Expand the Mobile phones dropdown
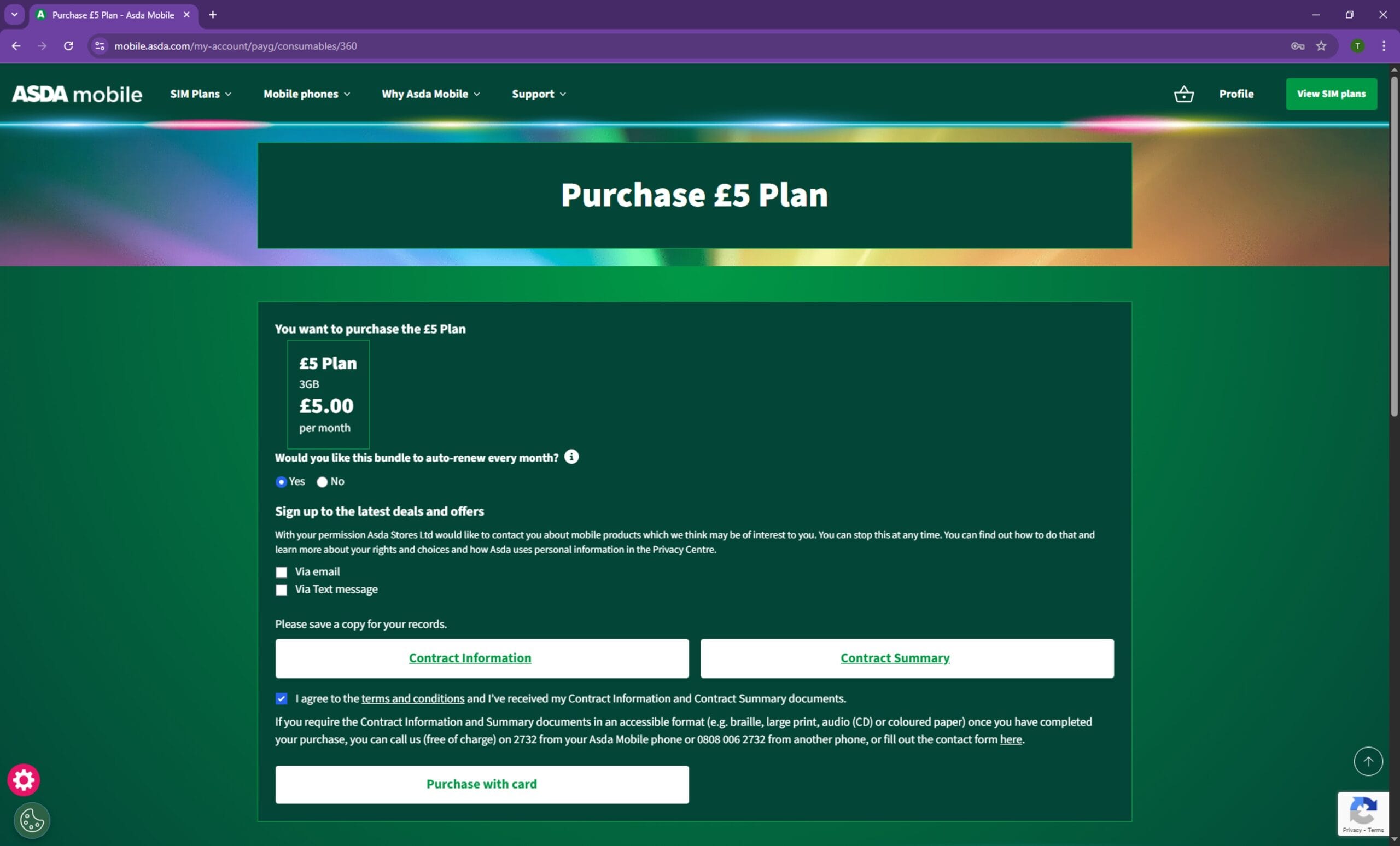1400x846 pixels. (307, 94)
